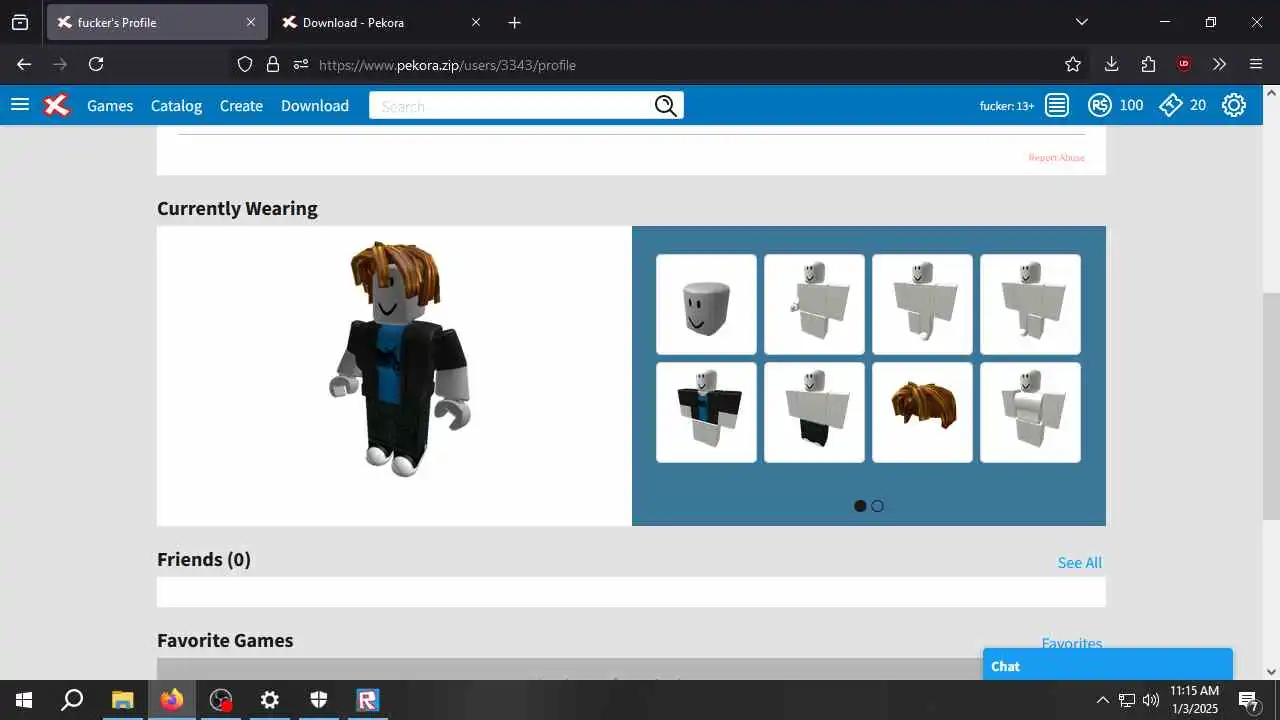The height and width of the screenshot is (720, 1280).
Task: Open a new tab with plus button
Action: [514, 22]
